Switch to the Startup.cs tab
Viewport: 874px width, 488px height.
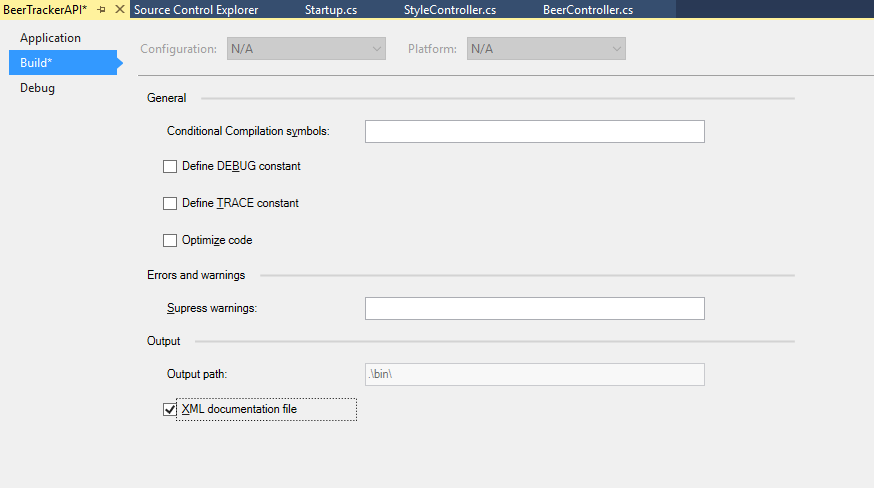(x=330, y=10)
